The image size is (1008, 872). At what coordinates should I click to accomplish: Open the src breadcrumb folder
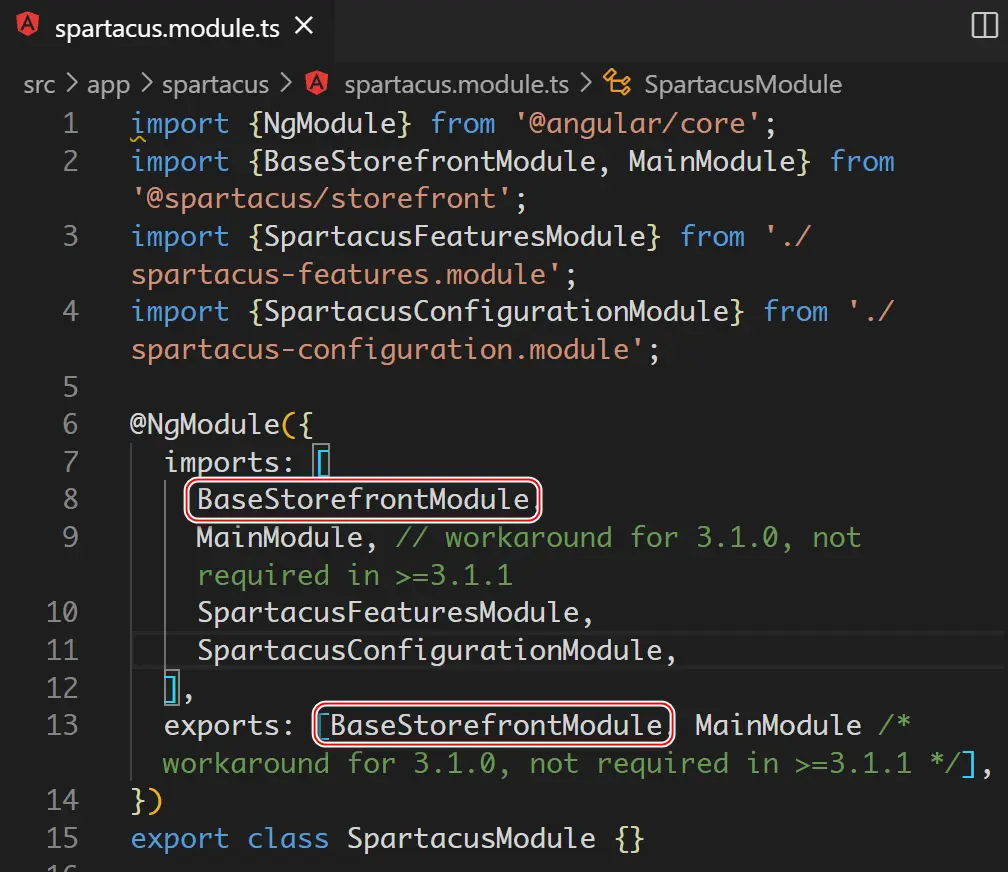(x=39, y=84)
